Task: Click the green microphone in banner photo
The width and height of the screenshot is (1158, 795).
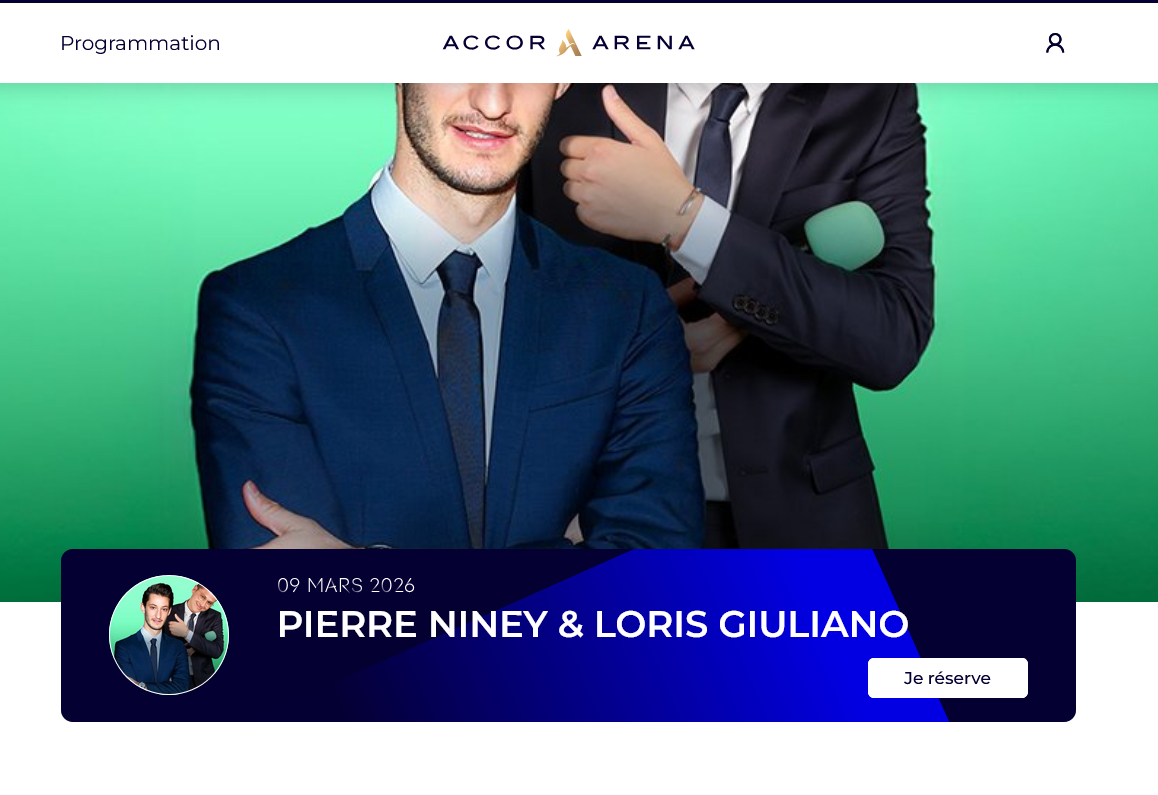Action: coord(844,235)
